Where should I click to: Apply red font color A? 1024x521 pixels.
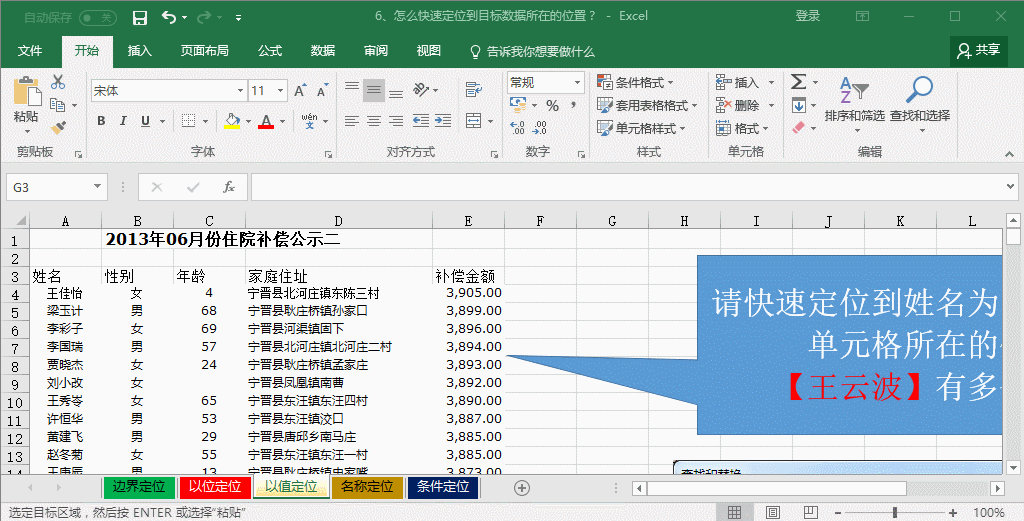[x=266, y=121]
